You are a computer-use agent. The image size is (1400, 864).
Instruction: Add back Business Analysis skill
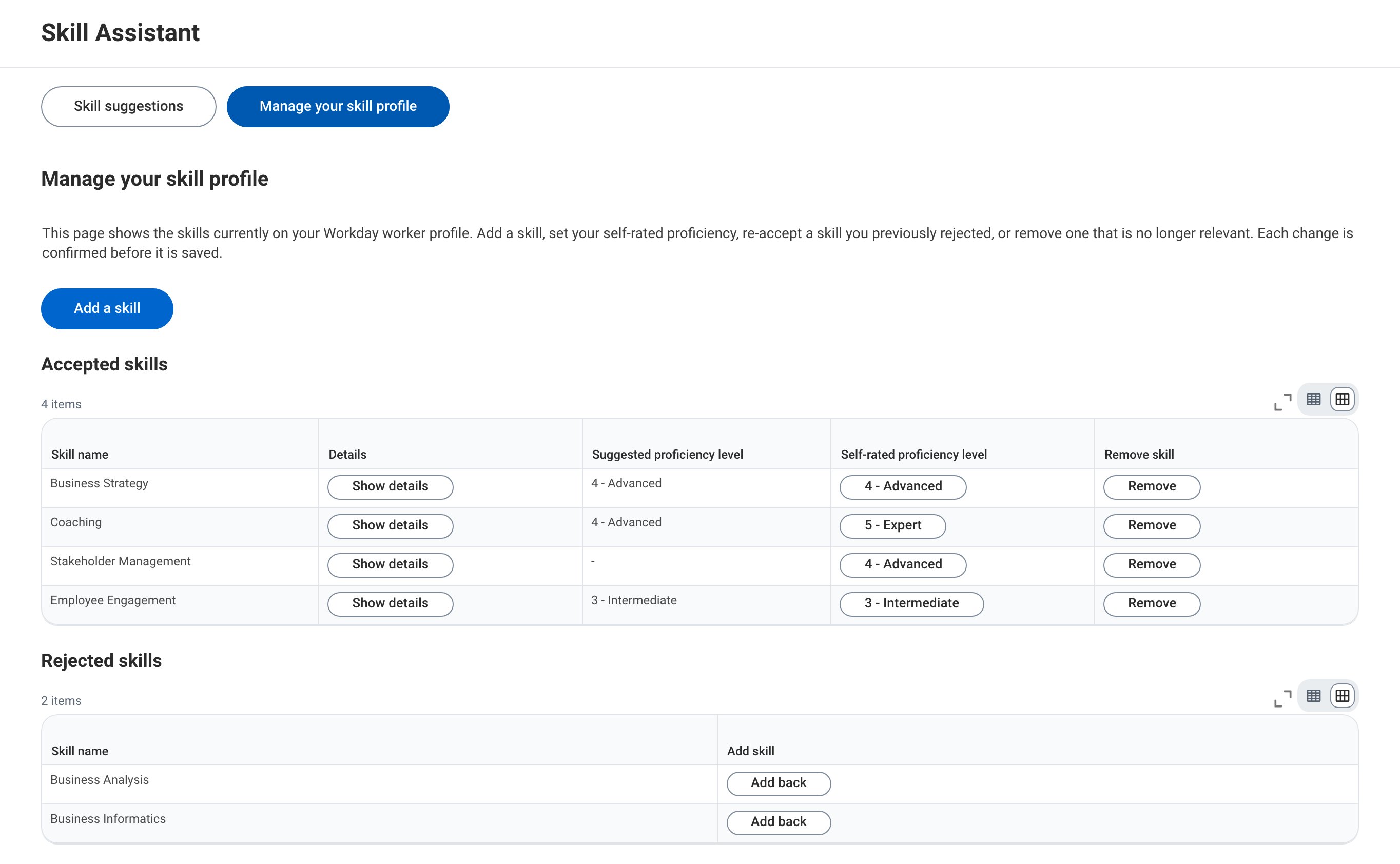click(779, 783)
